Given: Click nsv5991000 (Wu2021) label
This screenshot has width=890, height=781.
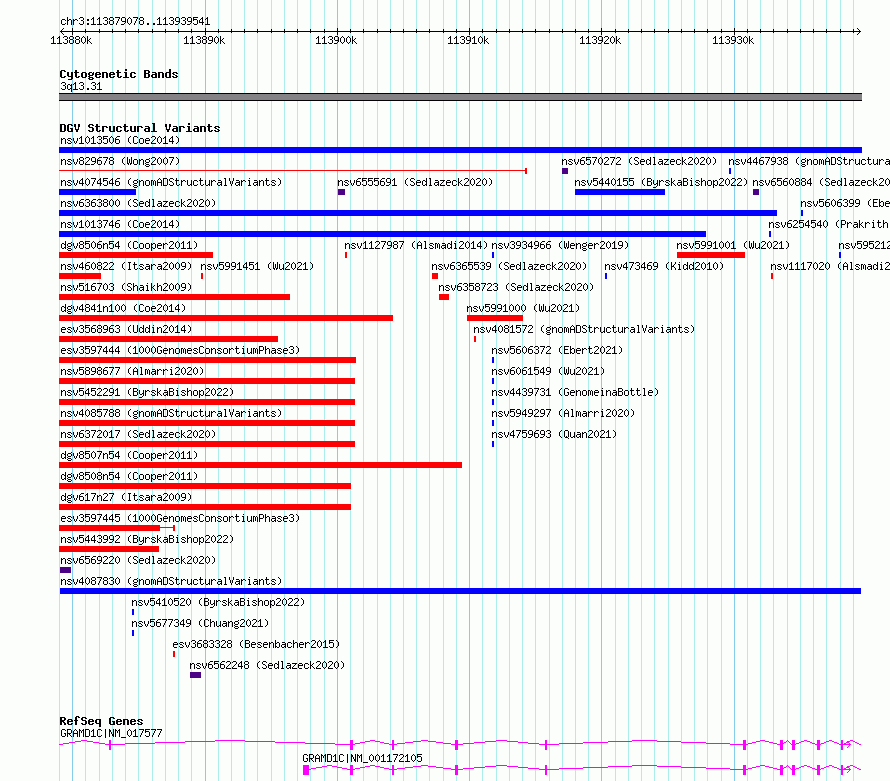Looking at the screenshot, I should pos(523,308).
